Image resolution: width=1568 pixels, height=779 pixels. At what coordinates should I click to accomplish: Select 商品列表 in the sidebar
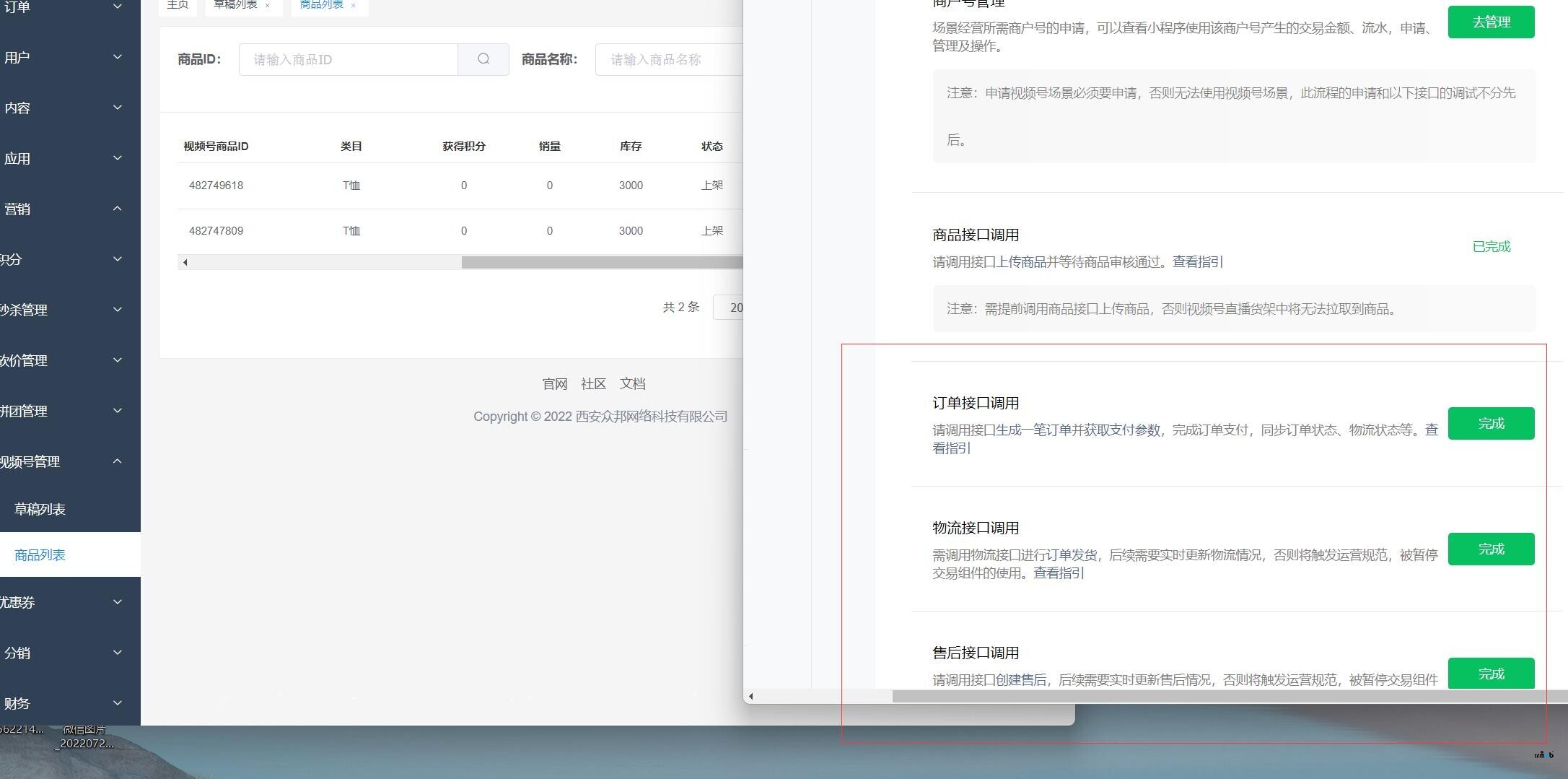70,554
